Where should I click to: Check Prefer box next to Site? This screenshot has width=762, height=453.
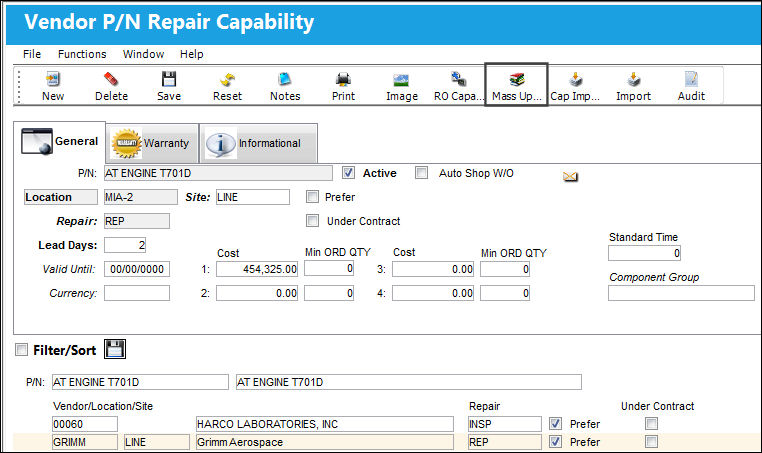pyautogui.click(x=312, y=197)
